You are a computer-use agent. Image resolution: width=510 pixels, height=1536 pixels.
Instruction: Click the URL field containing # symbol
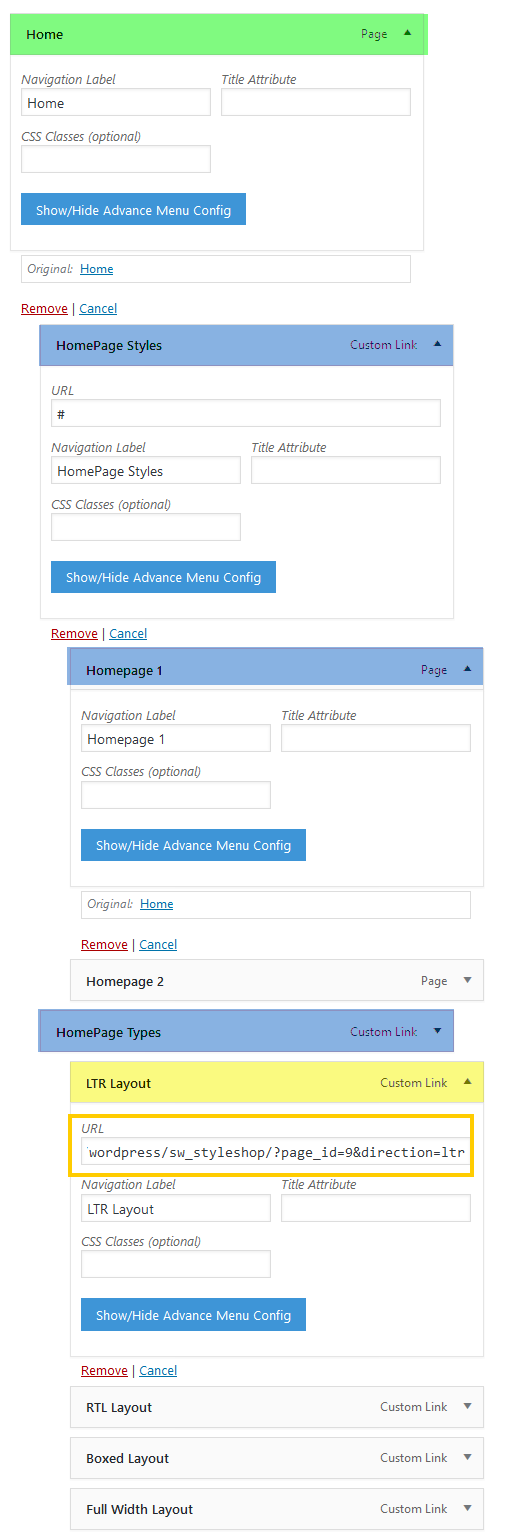coord(246,413)
